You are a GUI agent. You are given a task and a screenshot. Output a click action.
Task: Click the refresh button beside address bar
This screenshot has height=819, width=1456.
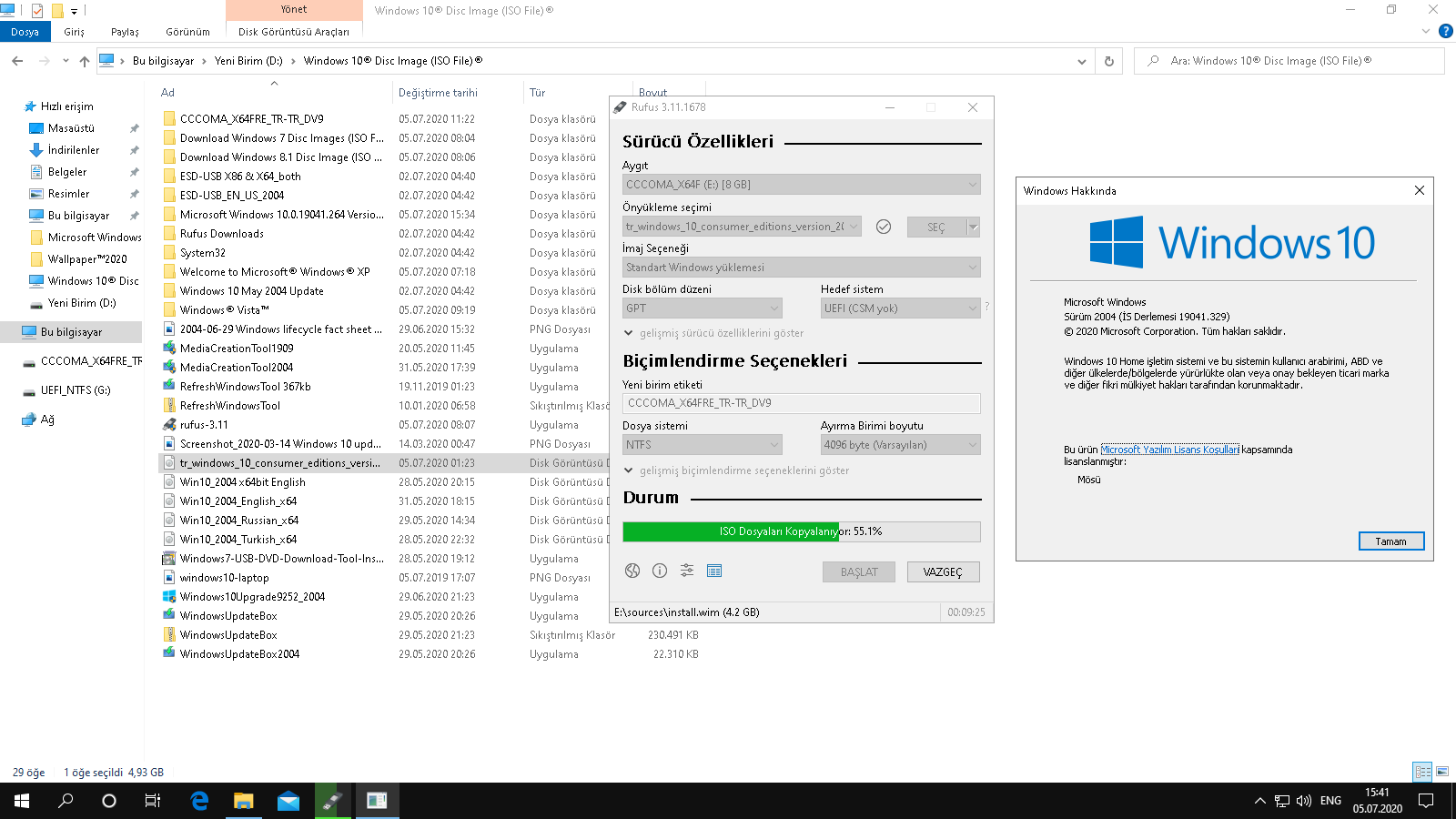click(x=1108, y=61)
